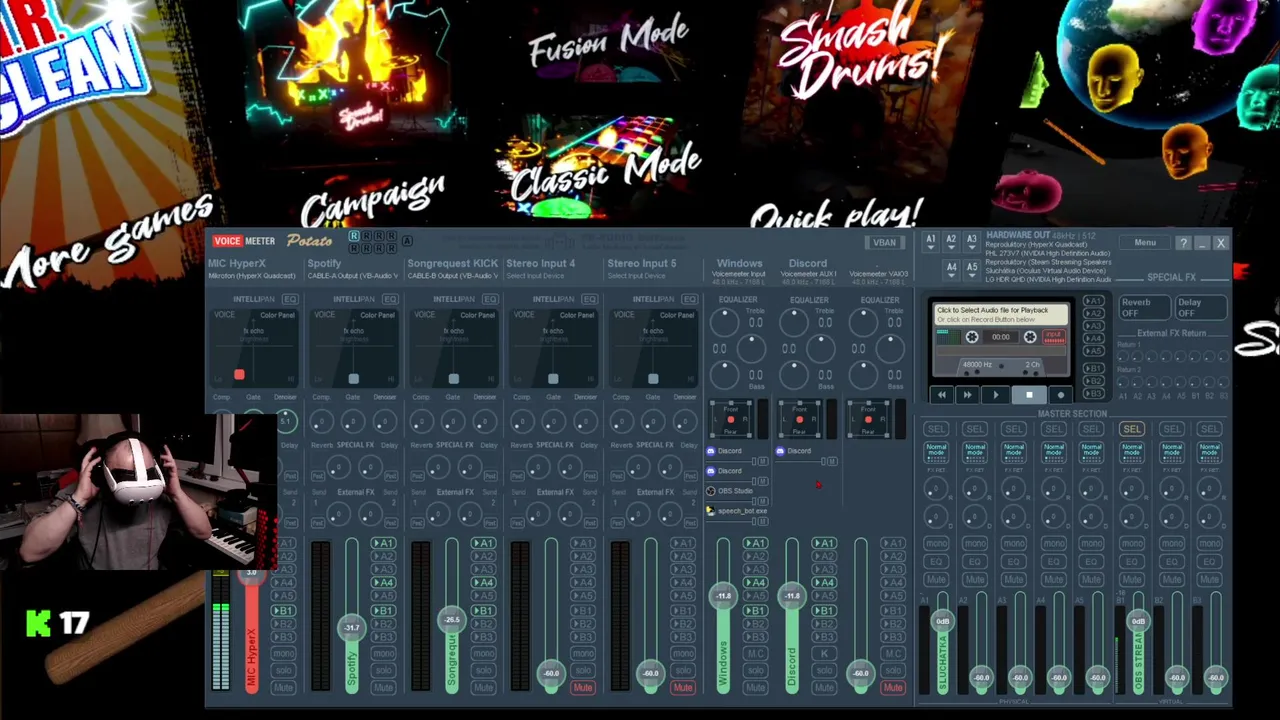The height and width of the screenshot is (720, 1280).
Task: Open the A4 hardware out device dropdown
Action: coord(951,269)
